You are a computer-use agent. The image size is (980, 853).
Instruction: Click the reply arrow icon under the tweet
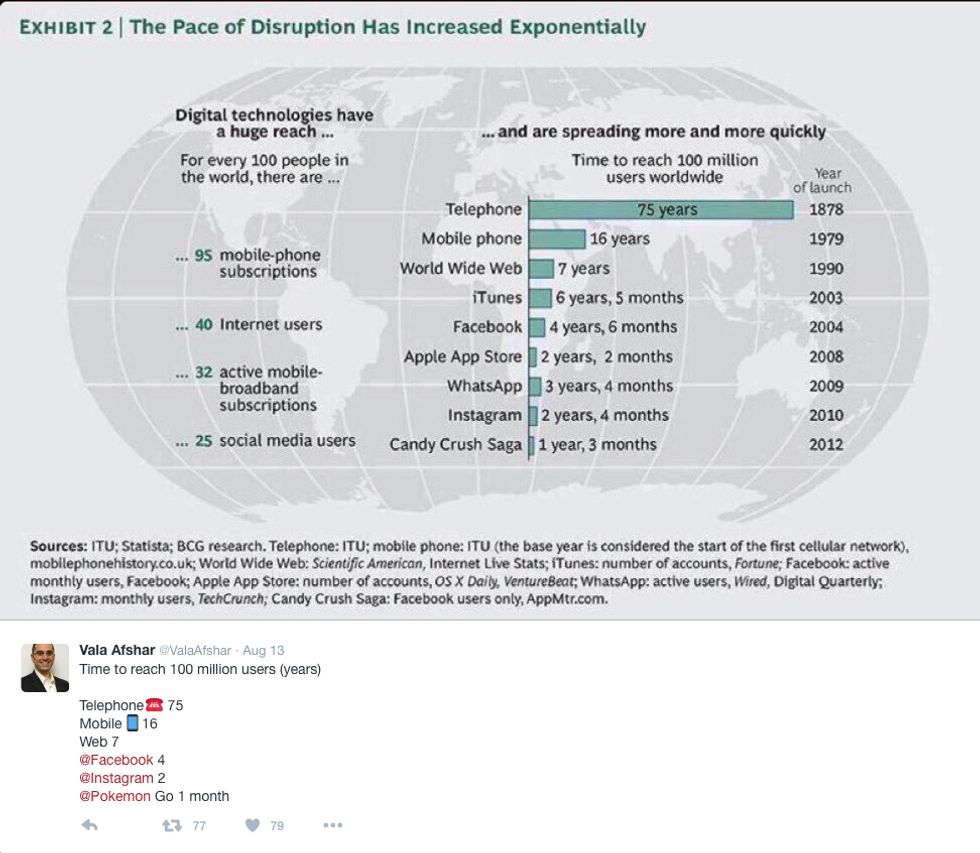(89, 825)
